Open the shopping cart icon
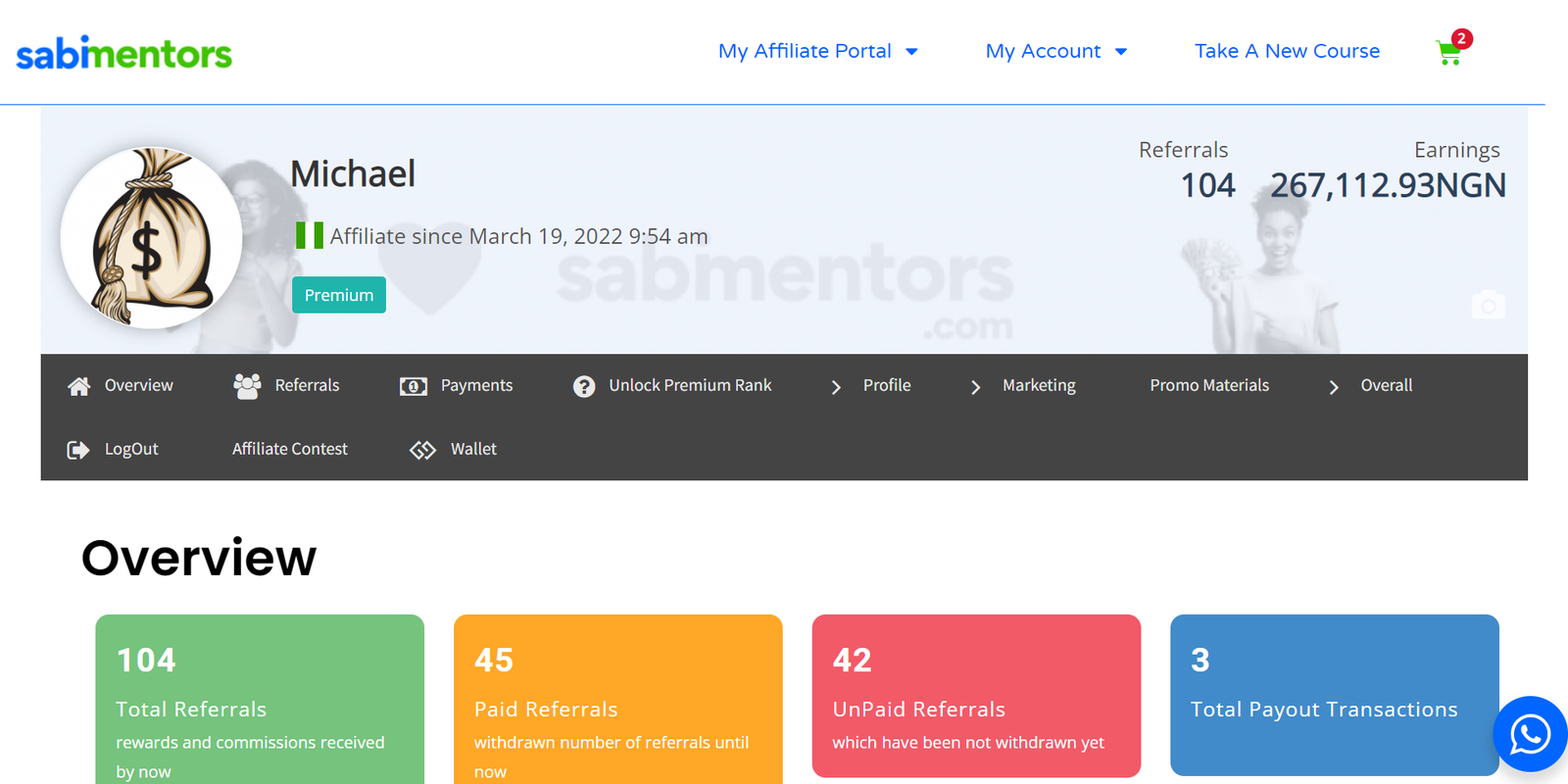The height and width of the screenshot is (784, 1568). pos(1448,53)
